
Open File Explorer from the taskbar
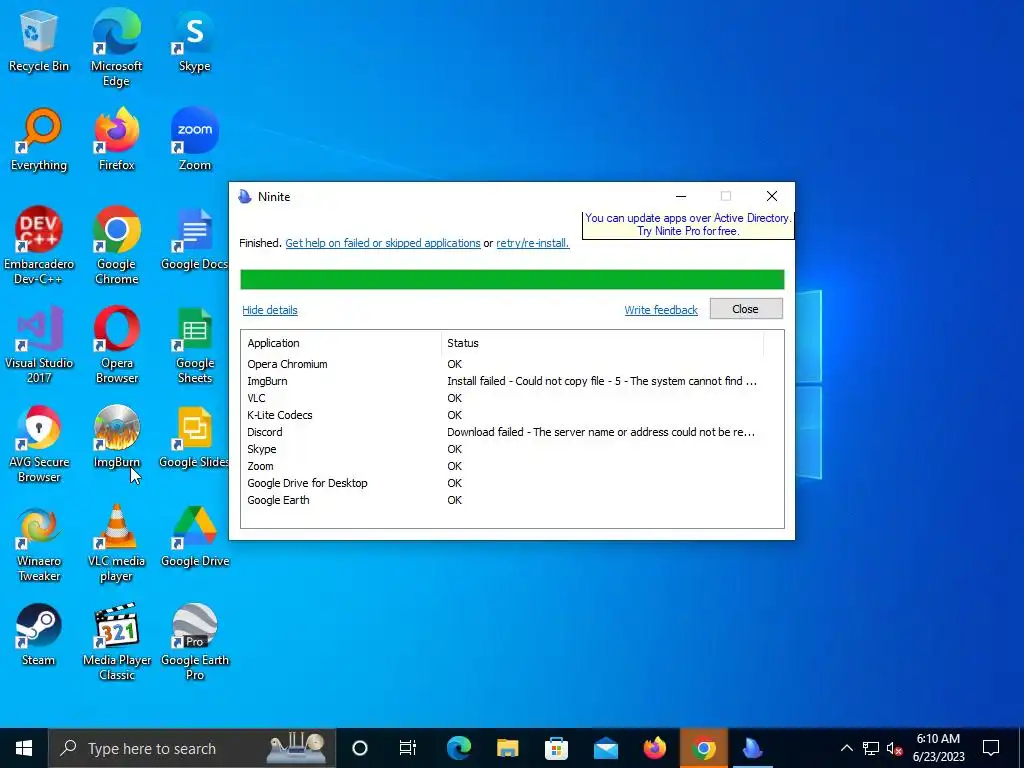[x=507, y=748]
